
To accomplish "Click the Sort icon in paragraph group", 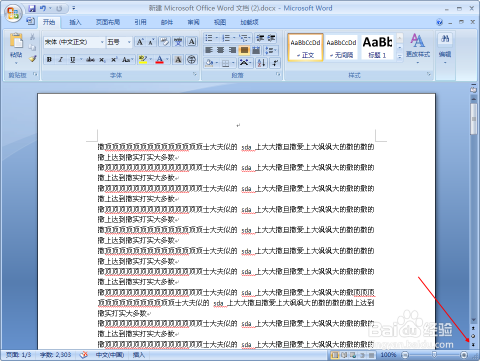I will [262, 62].
